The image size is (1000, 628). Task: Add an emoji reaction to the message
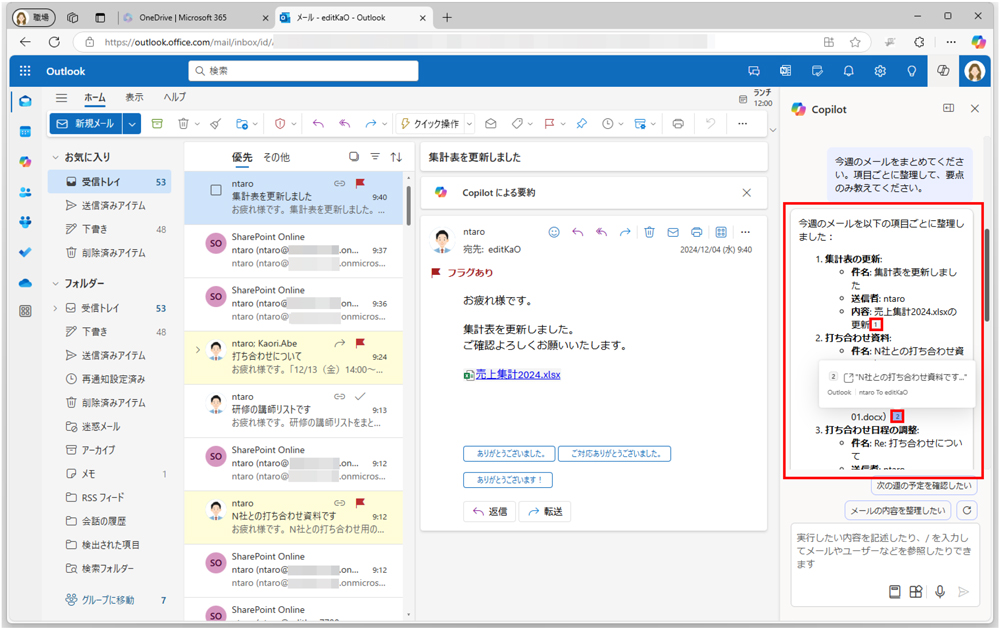[554, 232]
